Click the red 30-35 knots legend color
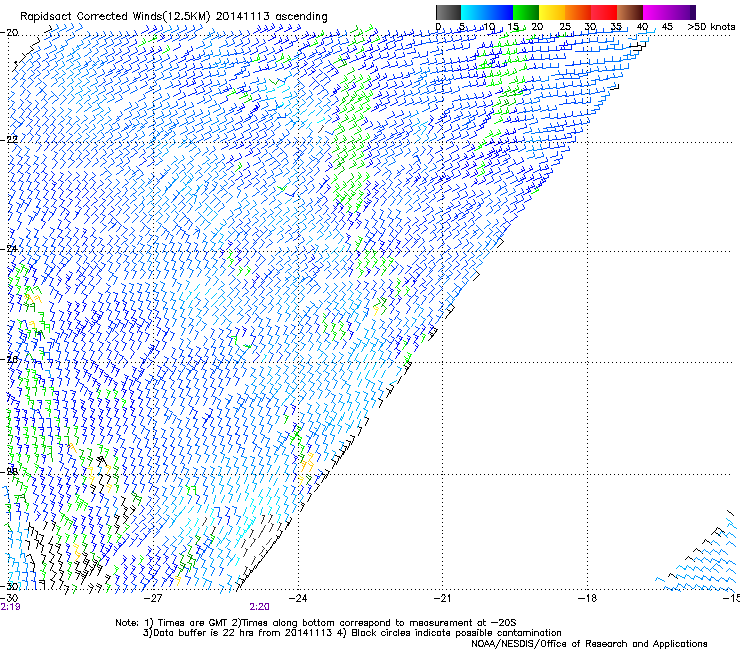 pyautogui.click(x=604, y=12)
